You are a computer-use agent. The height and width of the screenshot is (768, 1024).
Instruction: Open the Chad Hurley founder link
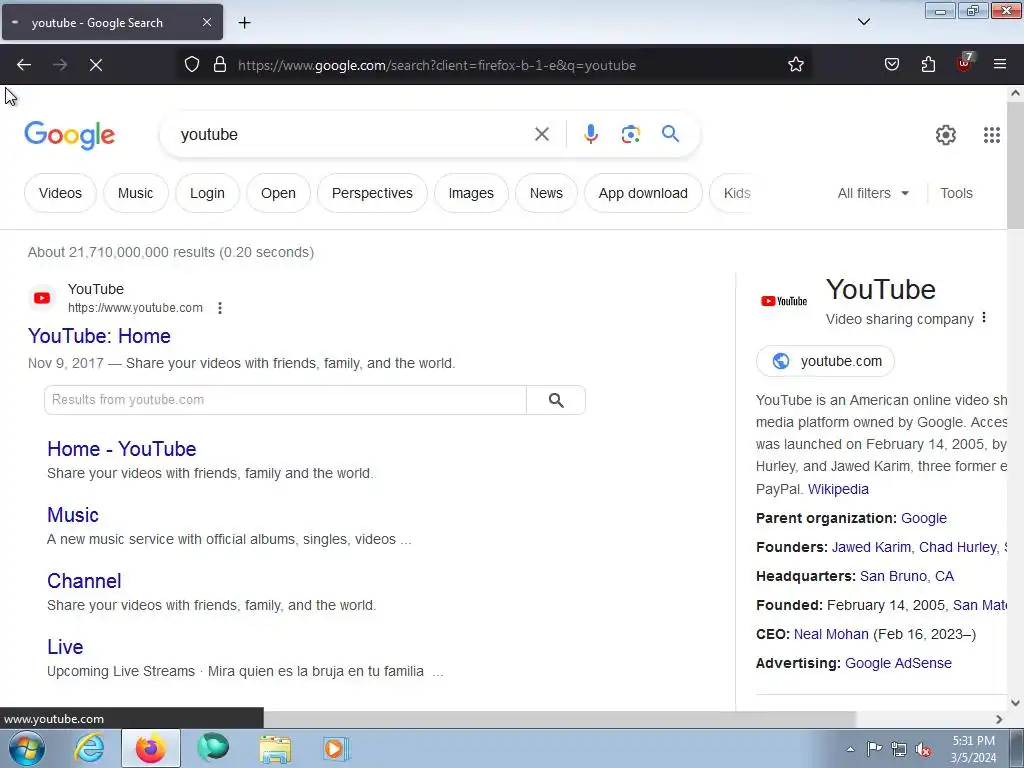click(x=958, y=547)
